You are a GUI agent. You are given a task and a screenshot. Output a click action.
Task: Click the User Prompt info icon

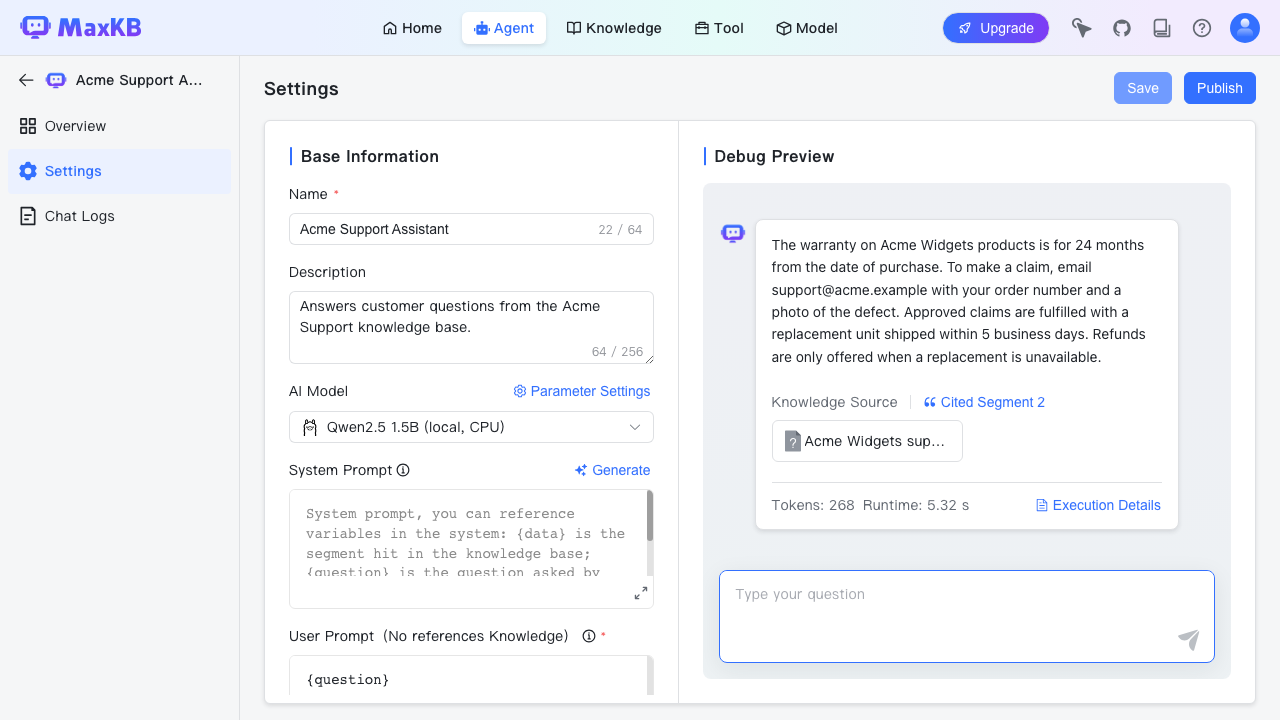(x=589, y=636)
